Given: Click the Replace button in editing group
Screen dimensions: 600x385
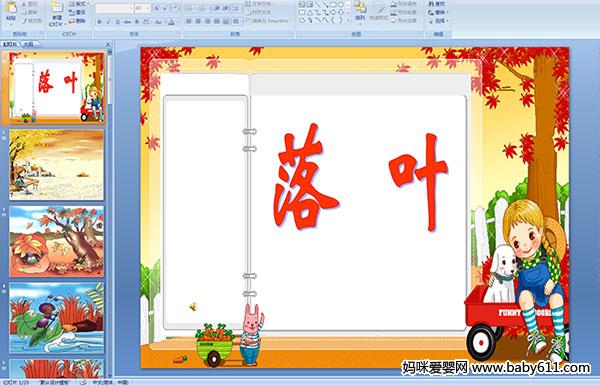Looking at the screenshot, I should click(437, 12).
